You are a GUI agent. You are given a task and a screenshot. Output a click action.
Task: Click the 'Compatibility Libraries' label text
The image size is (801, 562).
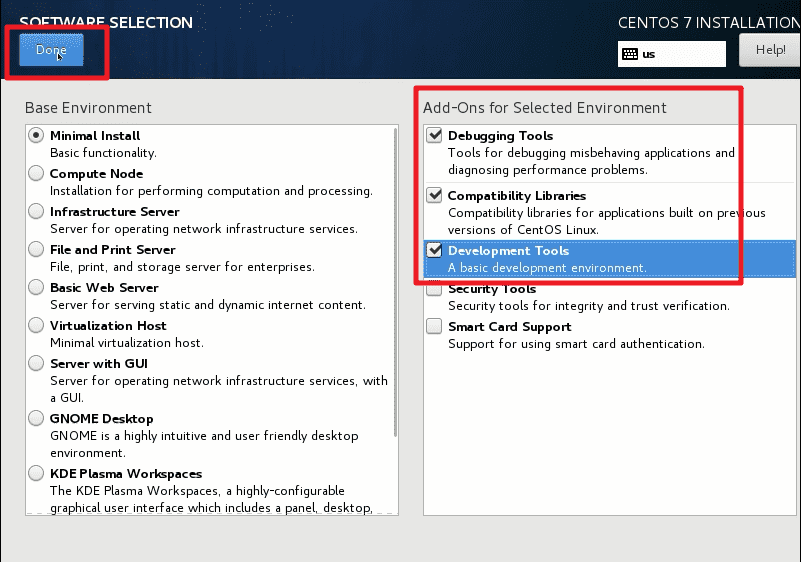pyautogui.click(x=517, y=196)
